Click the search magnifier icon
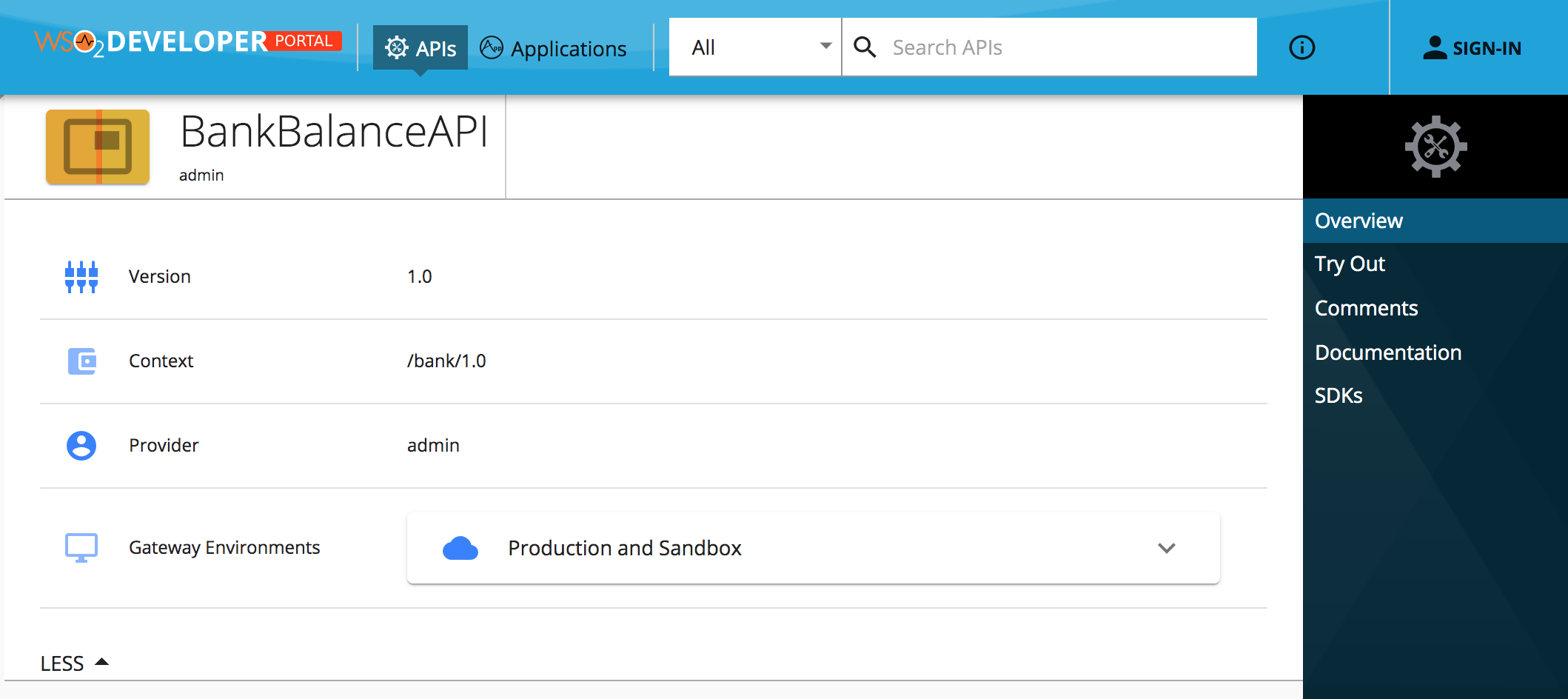1568x699 pixels. (865, 47)
